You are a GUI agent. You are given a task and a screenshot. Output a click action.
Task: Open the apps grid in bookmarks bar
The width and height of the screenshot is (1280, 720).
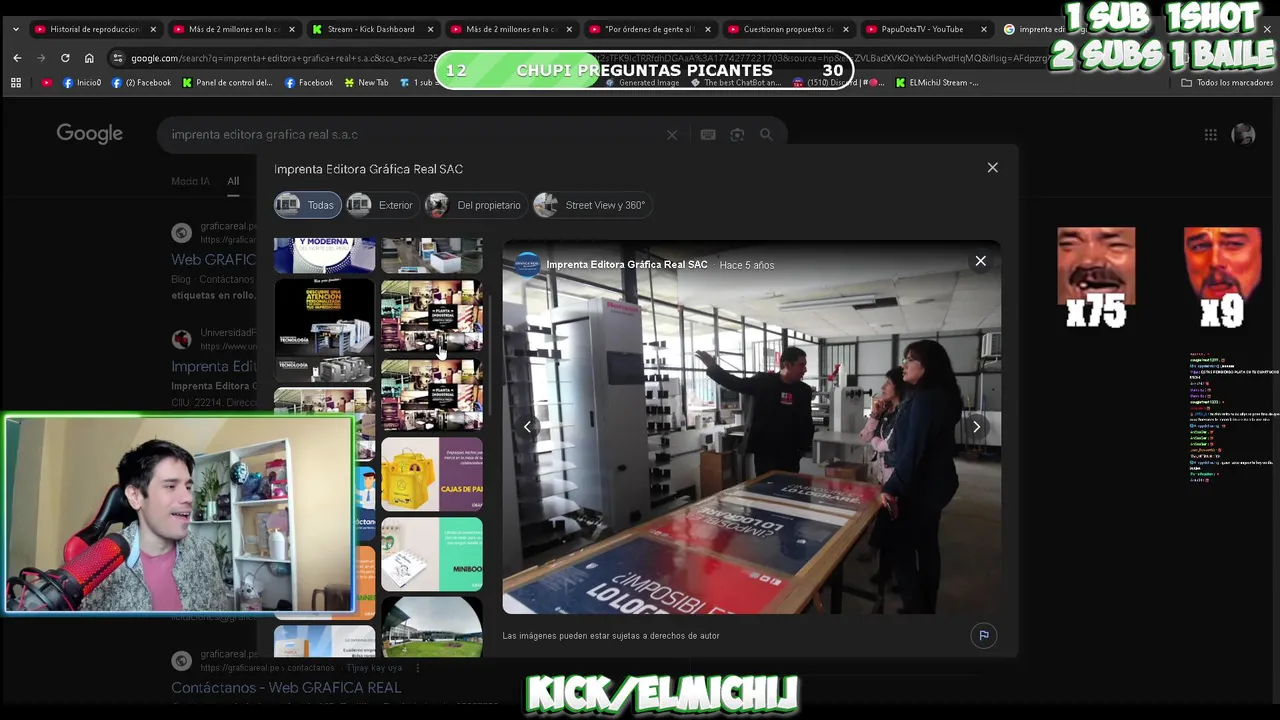point(16,83)
